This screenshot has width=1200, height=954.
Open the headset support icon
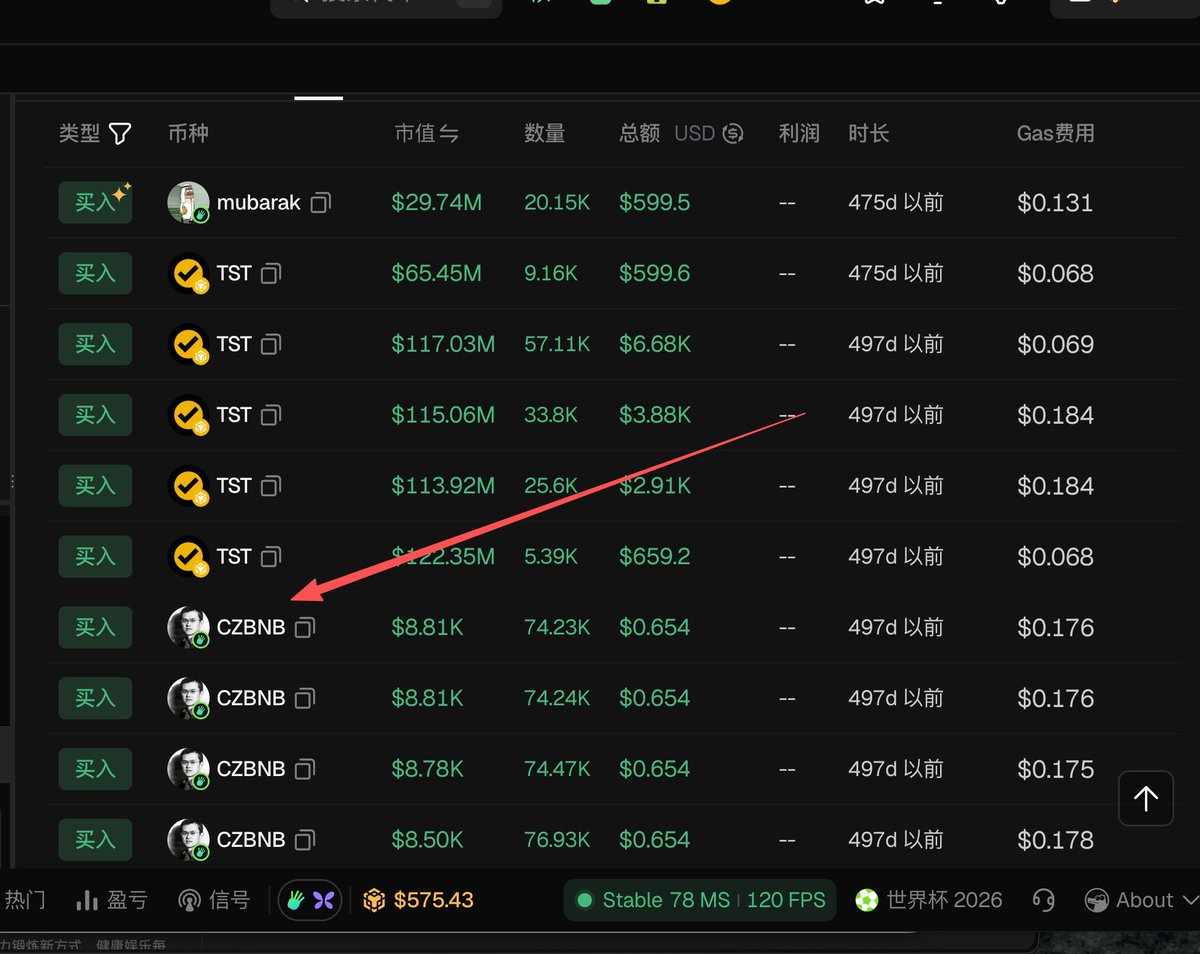pos(1043,900)
